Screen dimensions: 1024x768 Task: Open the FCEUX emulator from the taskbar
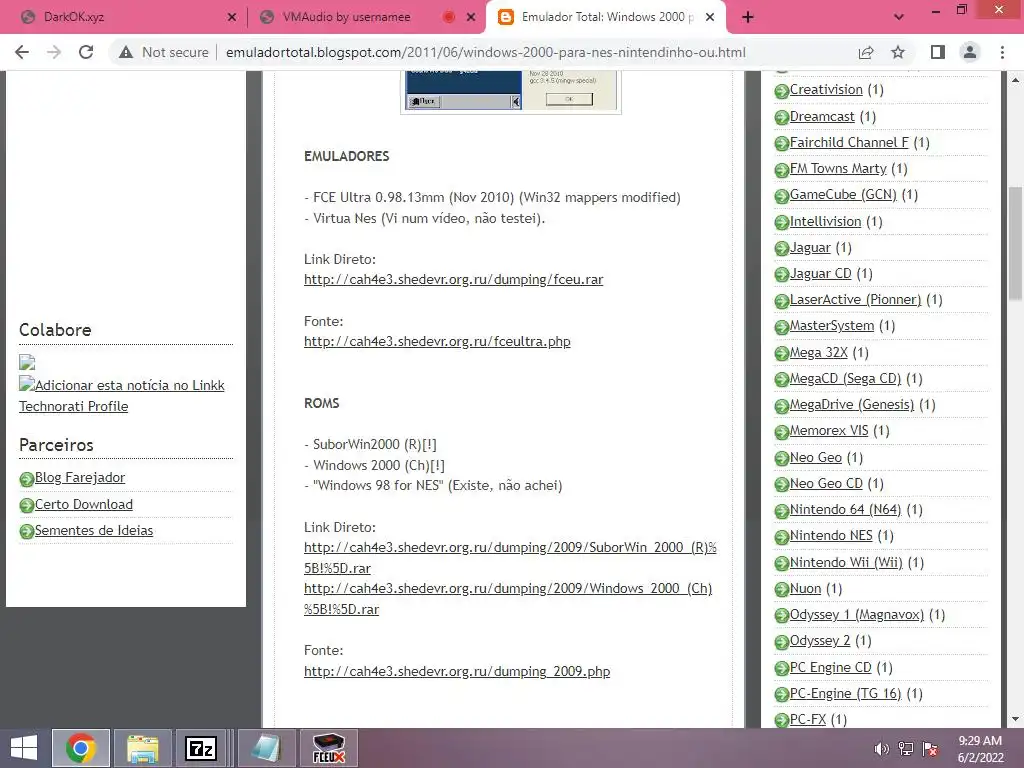point(328,748)
